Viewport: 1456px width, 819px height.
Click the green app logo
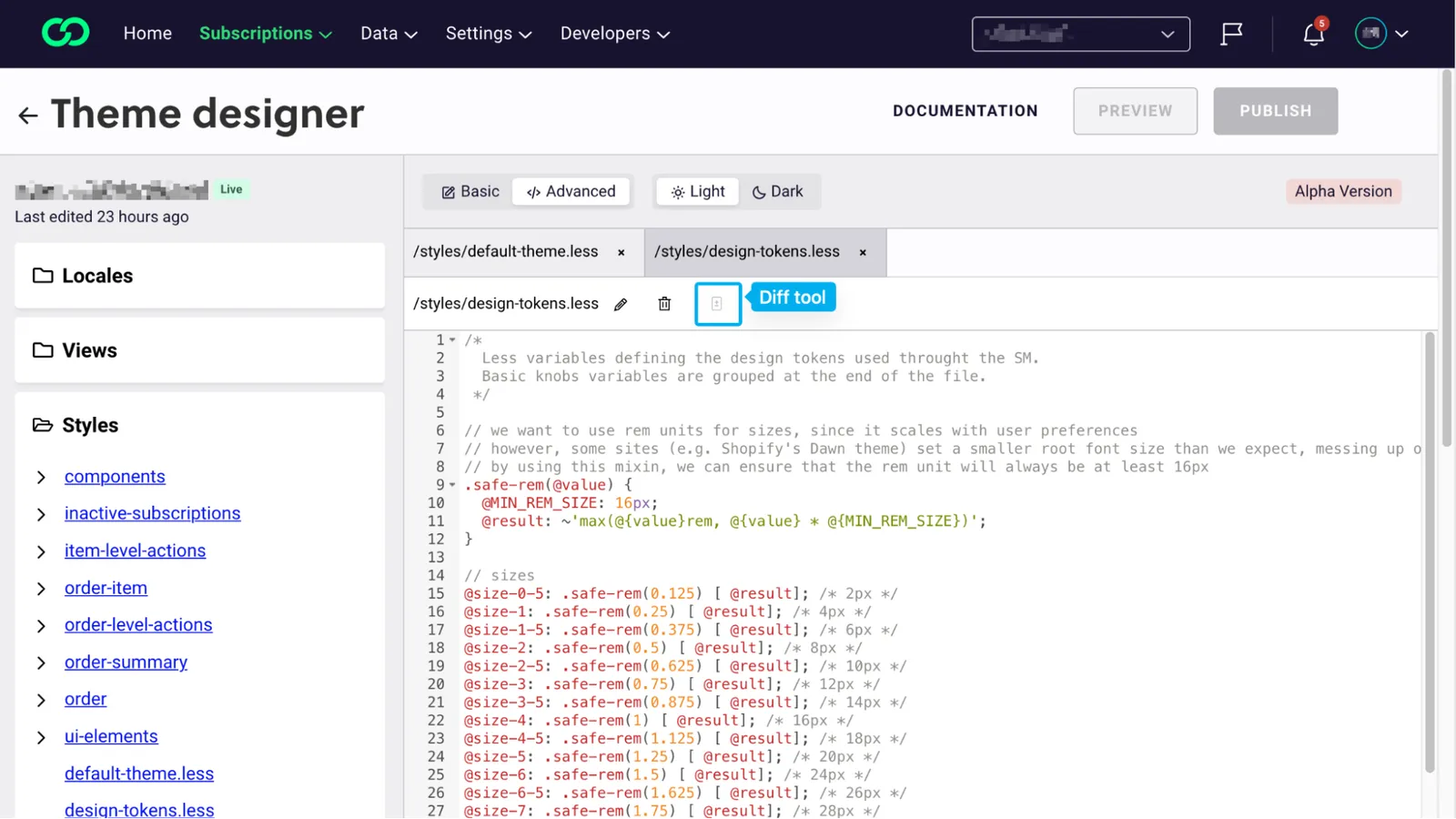tap(66, 33)
